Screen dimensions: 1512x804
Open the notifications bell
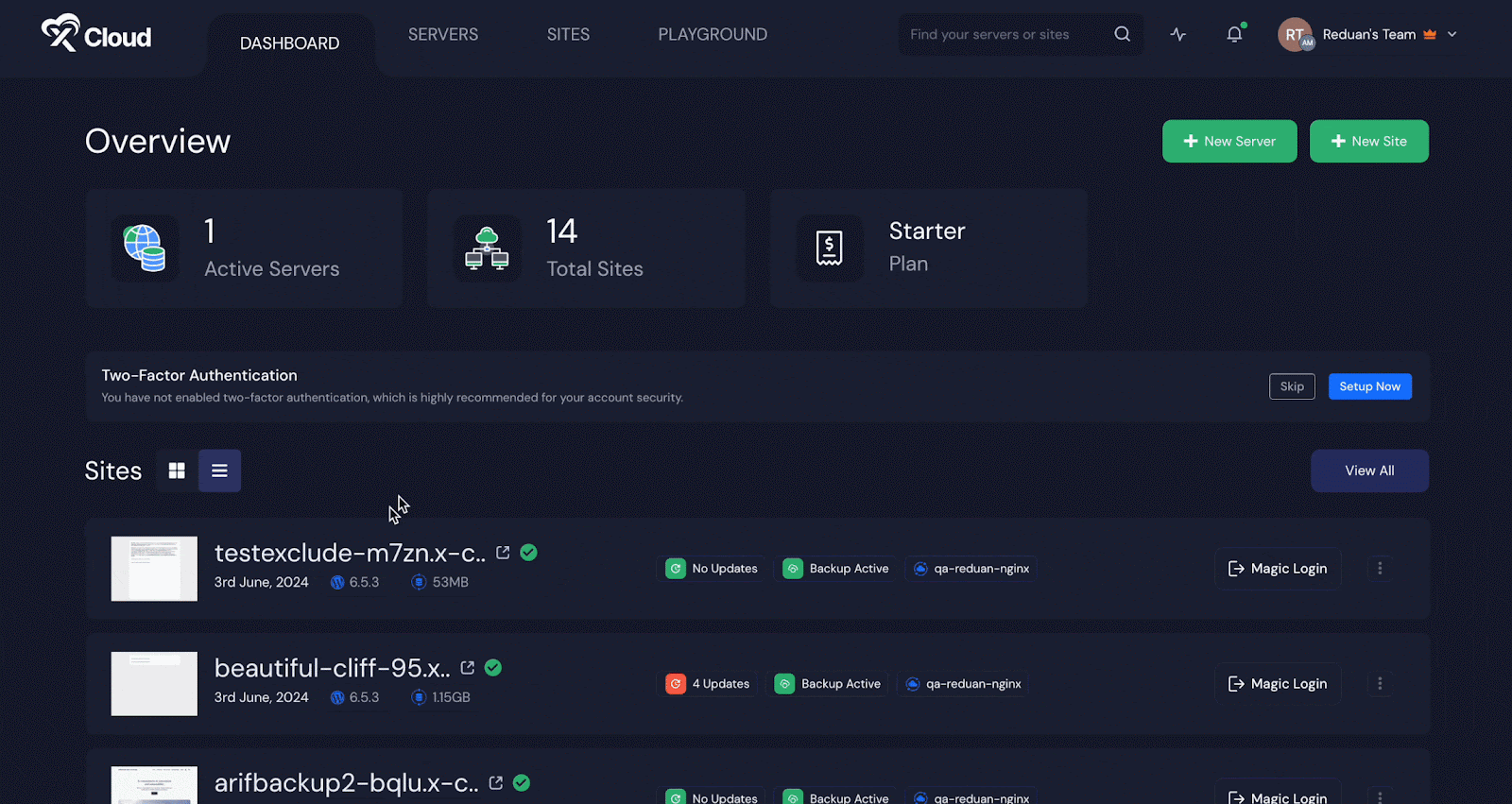pyautogui.click(x=1234, y=34)
